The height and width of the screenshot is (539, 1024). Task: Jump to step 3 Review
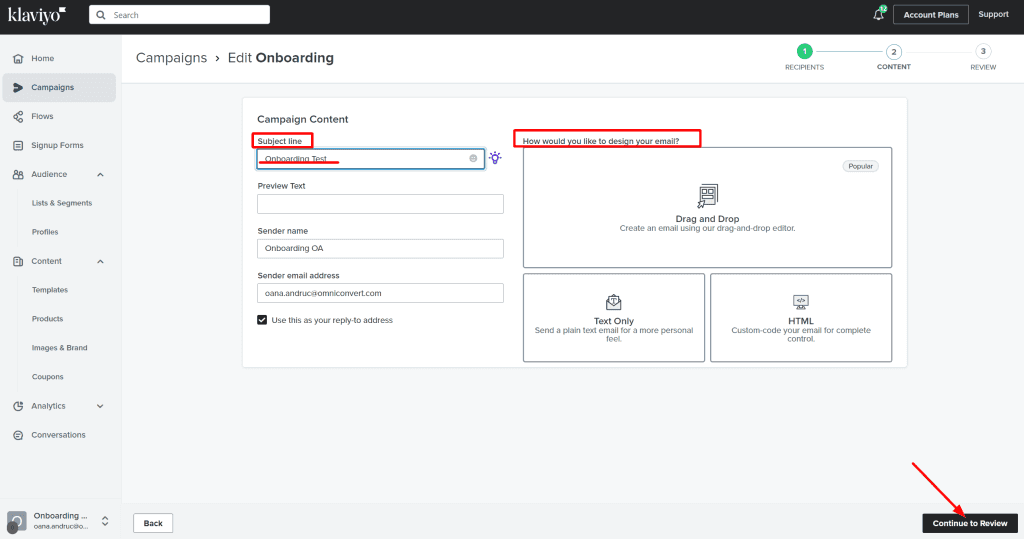983,52
